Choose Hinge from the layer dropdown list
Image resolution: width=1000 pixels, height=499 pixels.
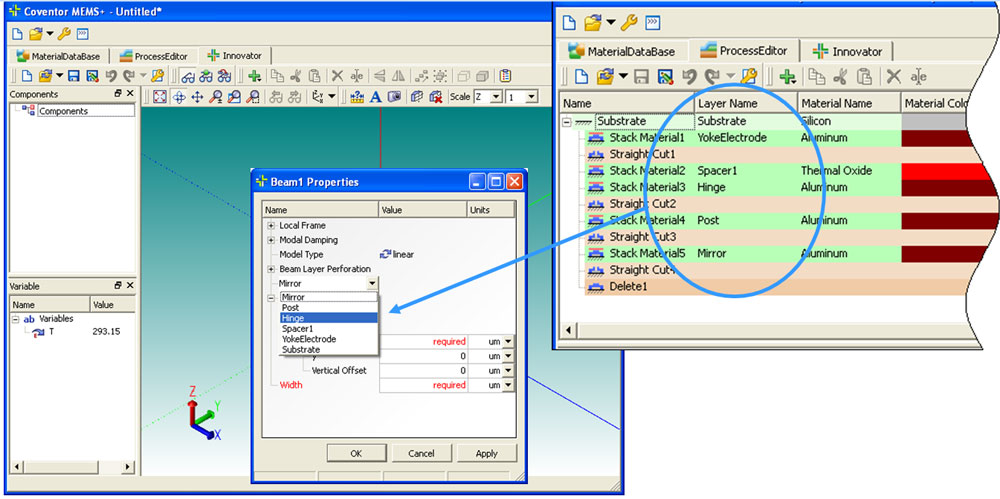coord(329,318)
